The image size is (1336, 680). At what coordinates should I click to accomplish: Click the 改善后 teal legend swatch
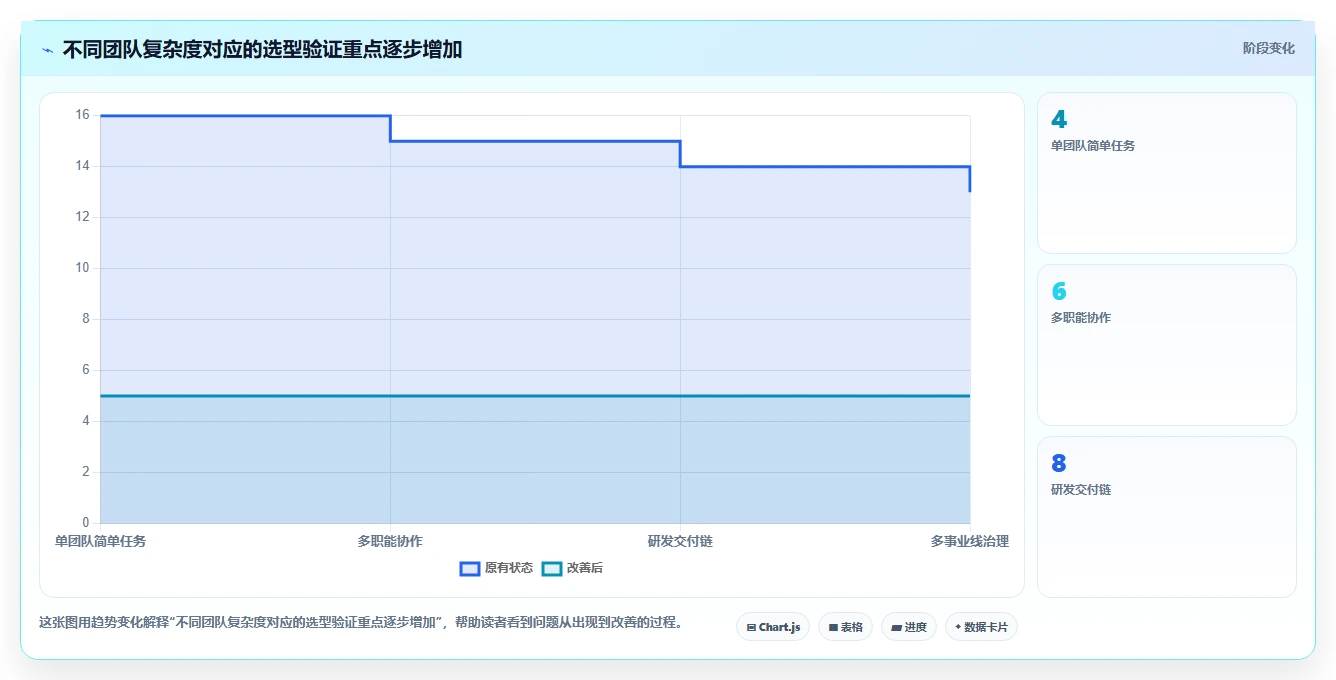(552, 568)
